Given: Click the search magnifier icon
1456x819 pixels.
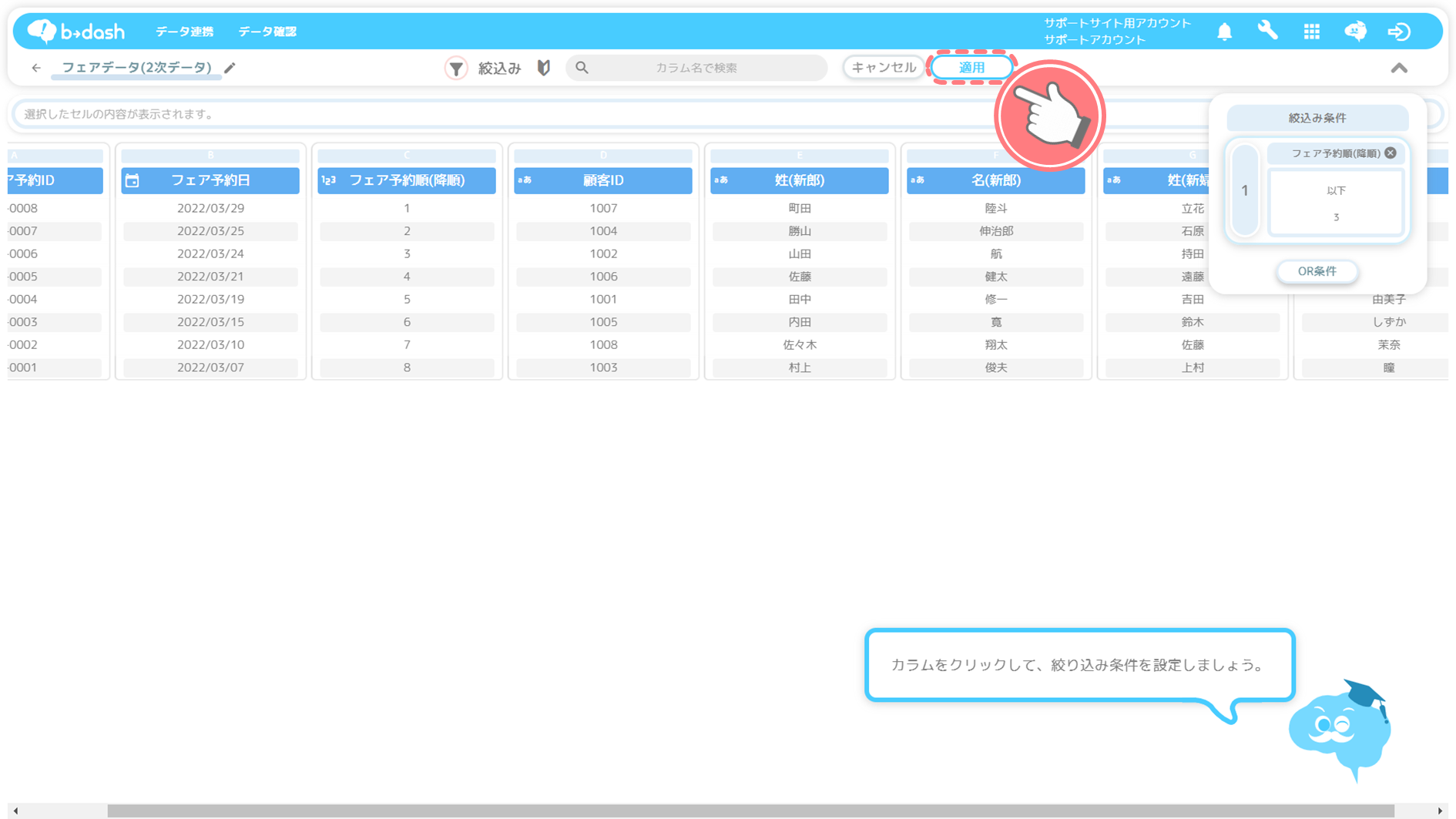Looking at the screenshot, I should [x=582, y=68].
